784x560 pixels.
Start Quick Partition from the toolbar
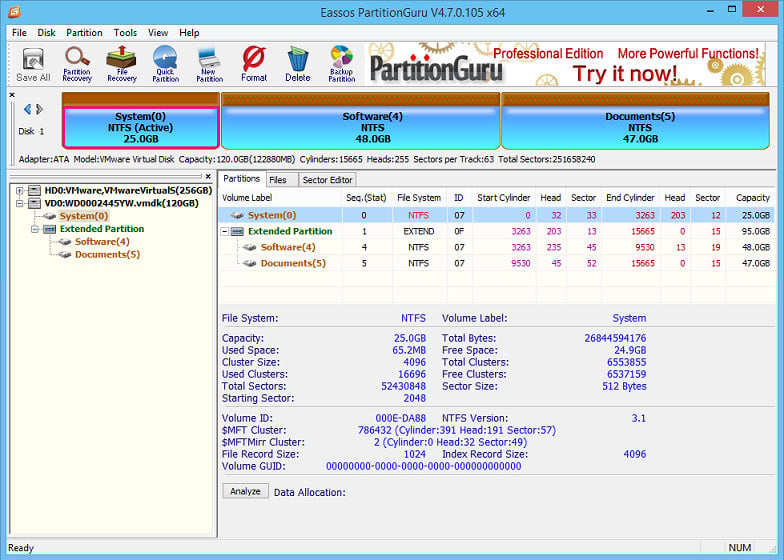click(x=166, y=64)
